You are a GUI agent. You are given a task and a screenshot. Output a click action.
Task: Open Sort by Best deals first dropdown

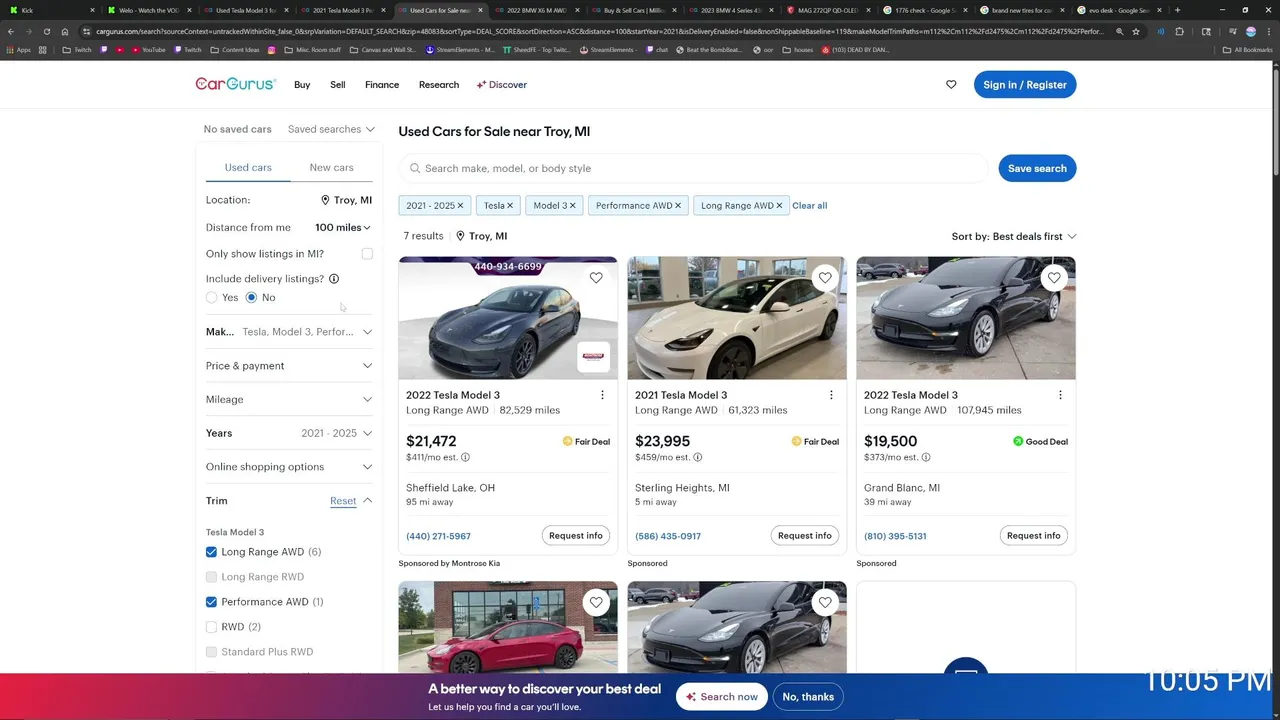pos(1014,236)
